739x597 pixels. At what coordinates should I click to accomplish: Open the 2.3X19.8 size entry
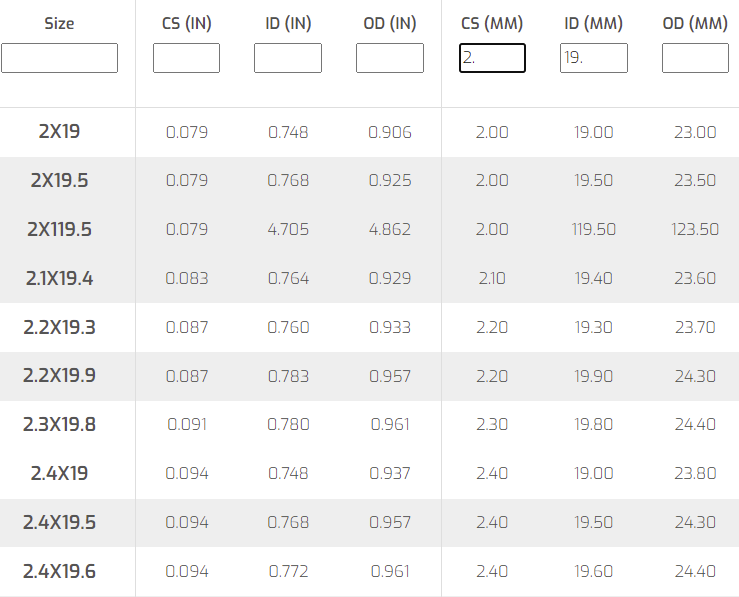[59, 424]
